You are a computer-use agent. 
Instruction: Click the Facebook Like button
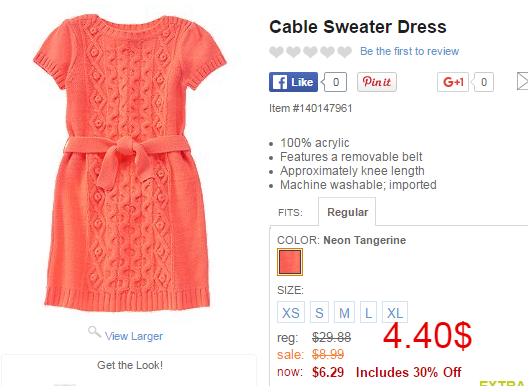click(x=293, y=82)
